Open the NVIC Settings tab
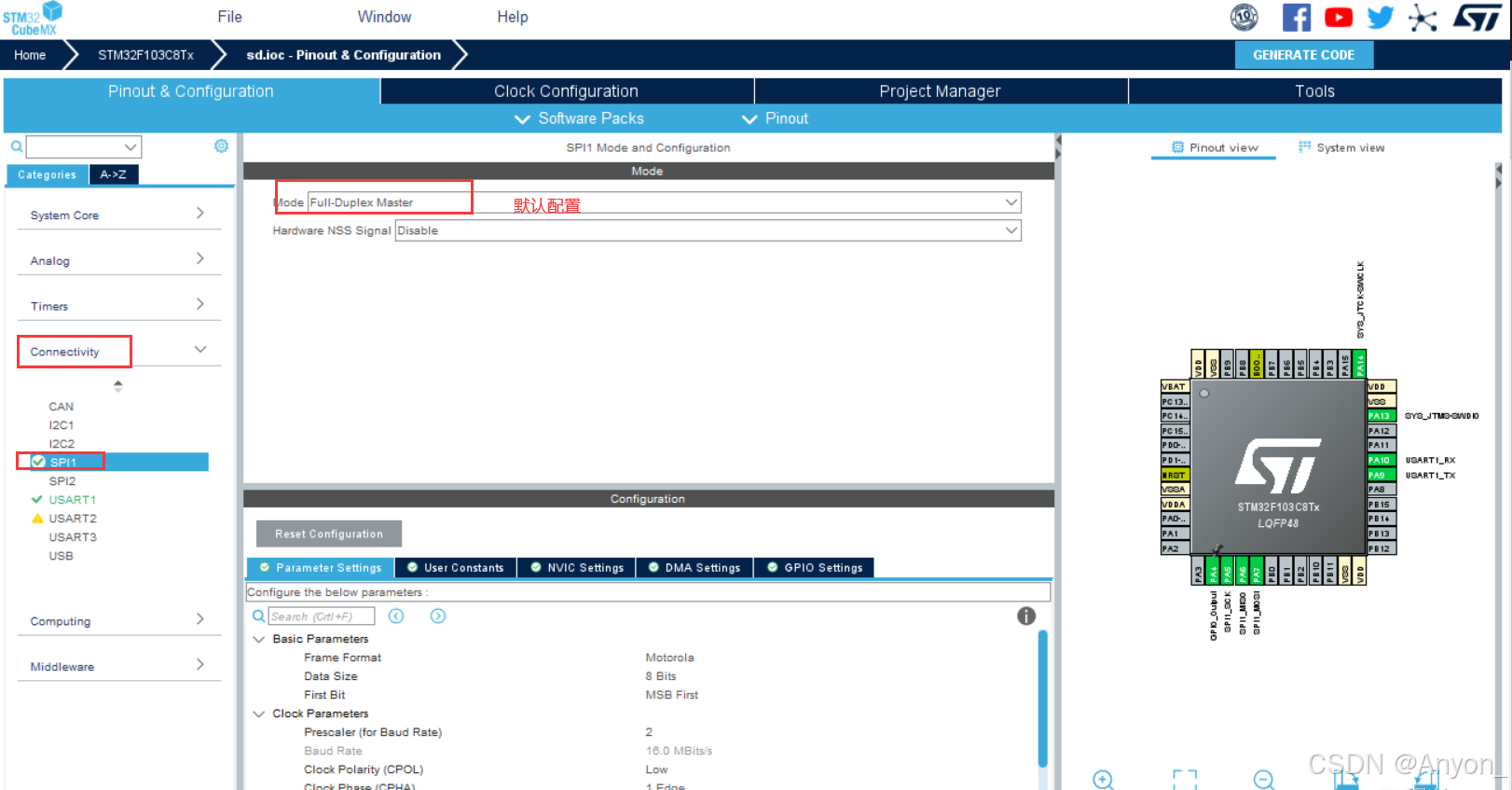Viewport: 1512px width, 790px height. click(x=577, y=567)
